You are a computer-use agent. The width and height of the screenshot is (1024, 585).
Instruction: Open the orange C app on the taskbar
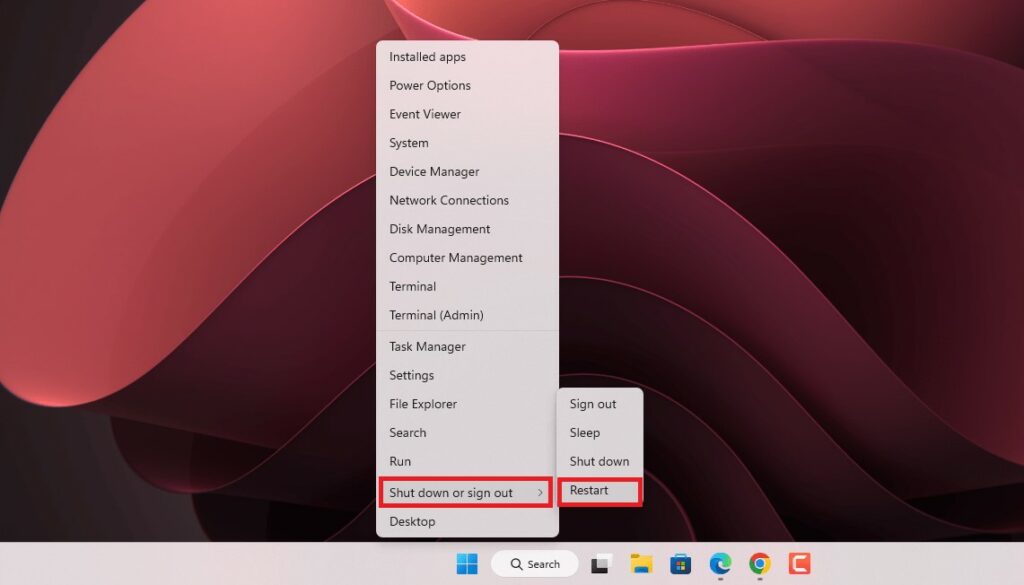(x=799, y=563)
